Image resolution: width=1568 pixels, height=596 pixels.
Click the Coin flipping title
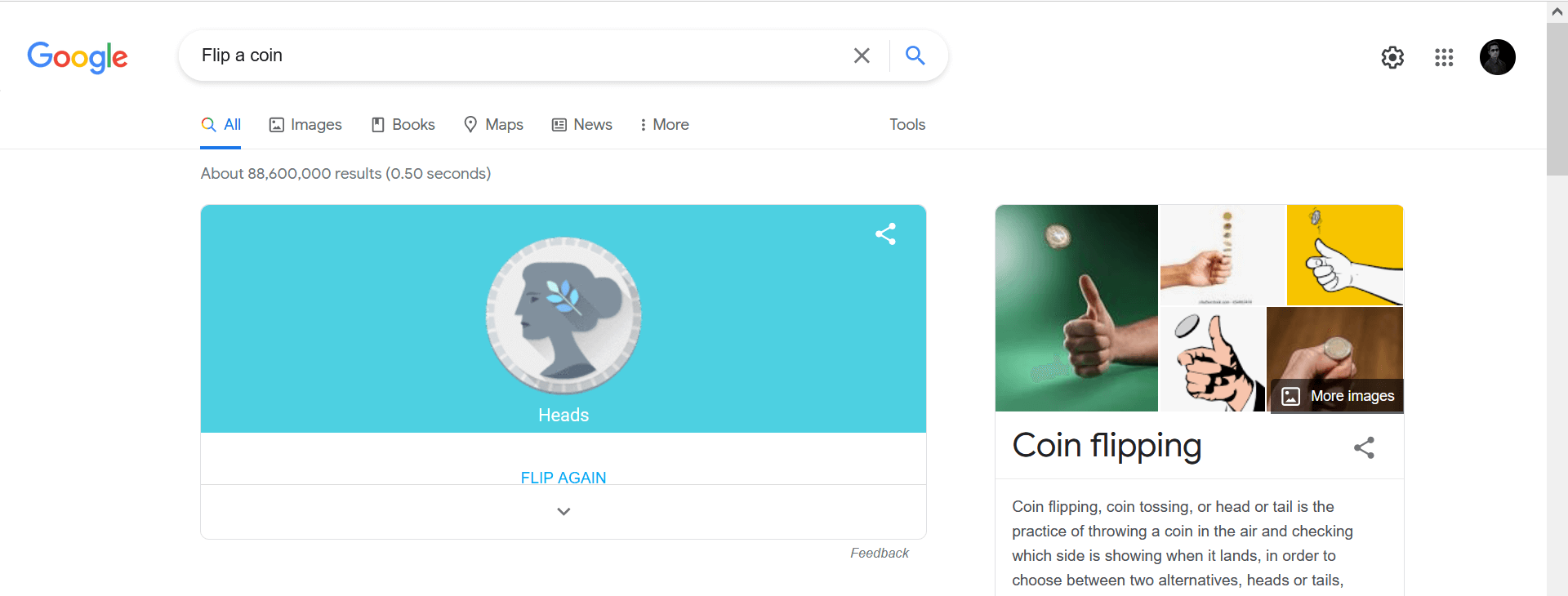click(x=1107, y=446)
